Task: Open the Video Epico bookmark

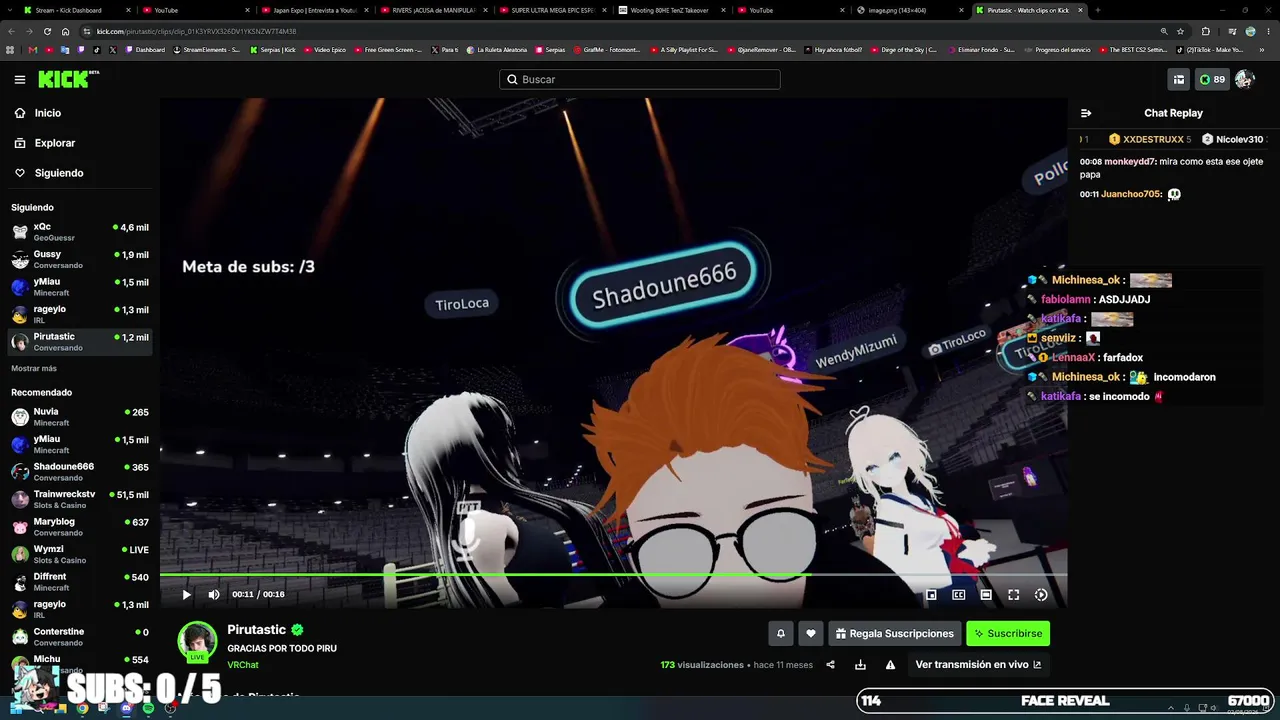Action: click(325, 50)
